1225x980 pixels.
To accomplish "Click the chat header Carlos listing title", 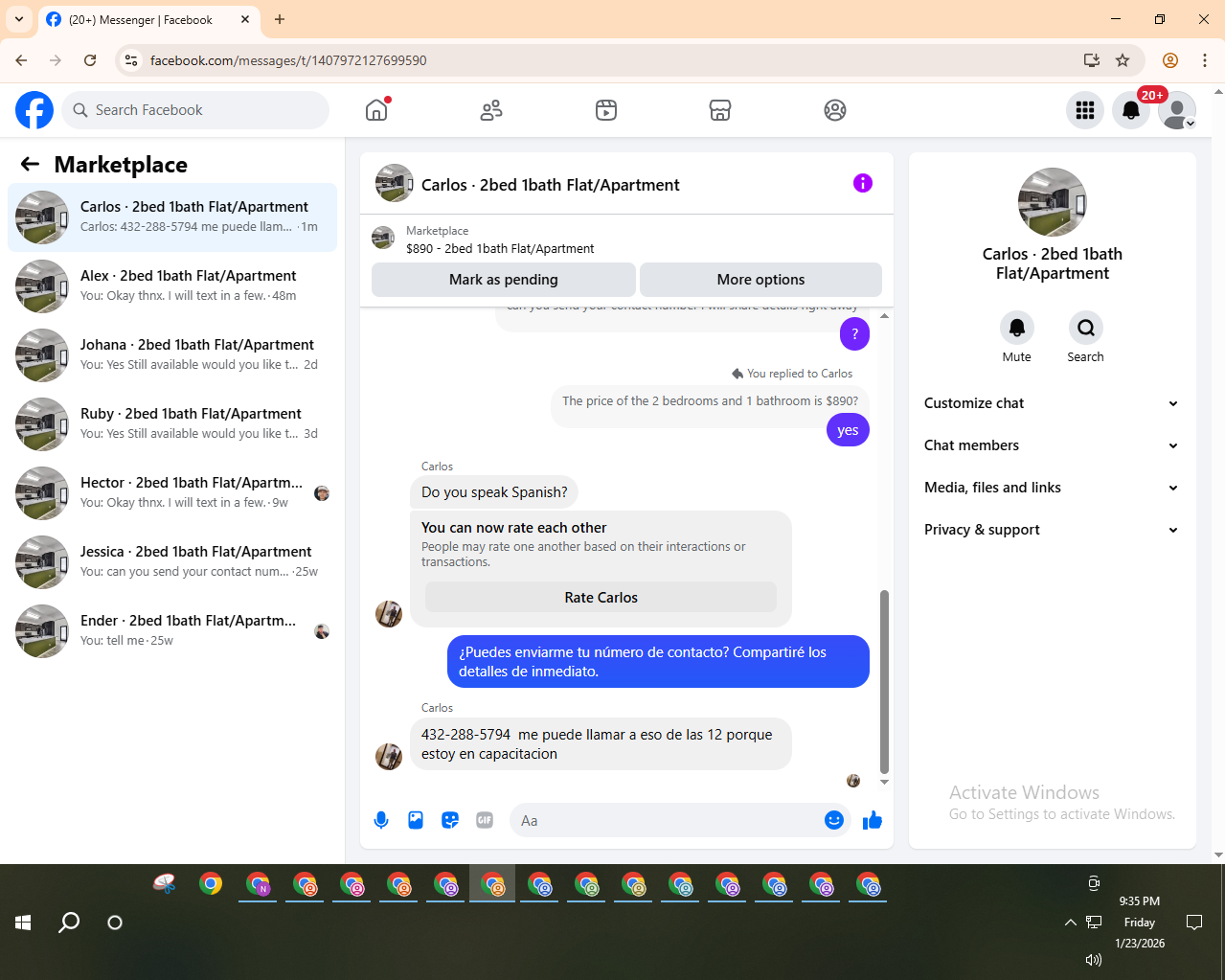I will coord(551,185).
